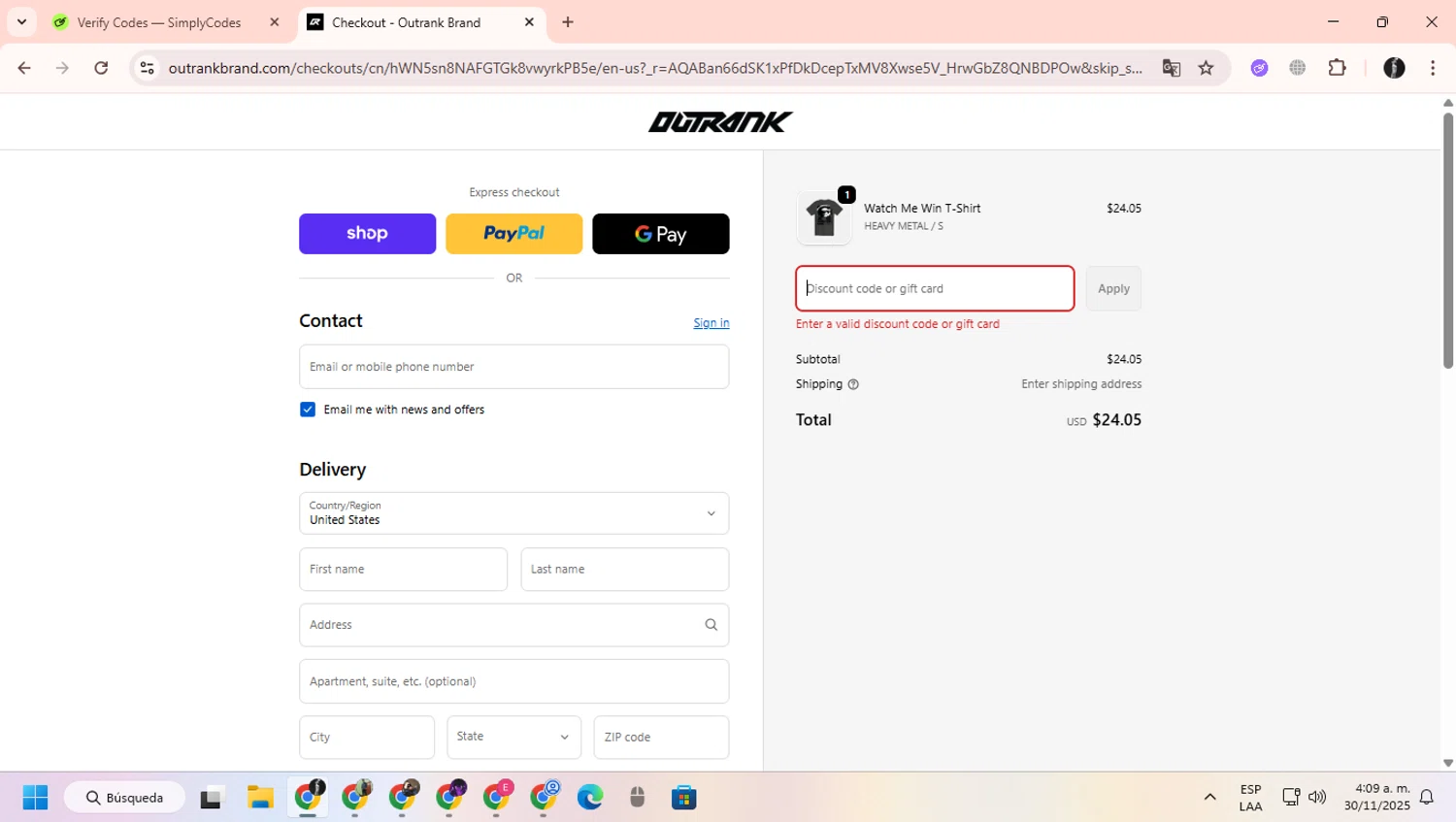Click the City field
This screenshot has width=1456, height=822.
coord(367,738)
